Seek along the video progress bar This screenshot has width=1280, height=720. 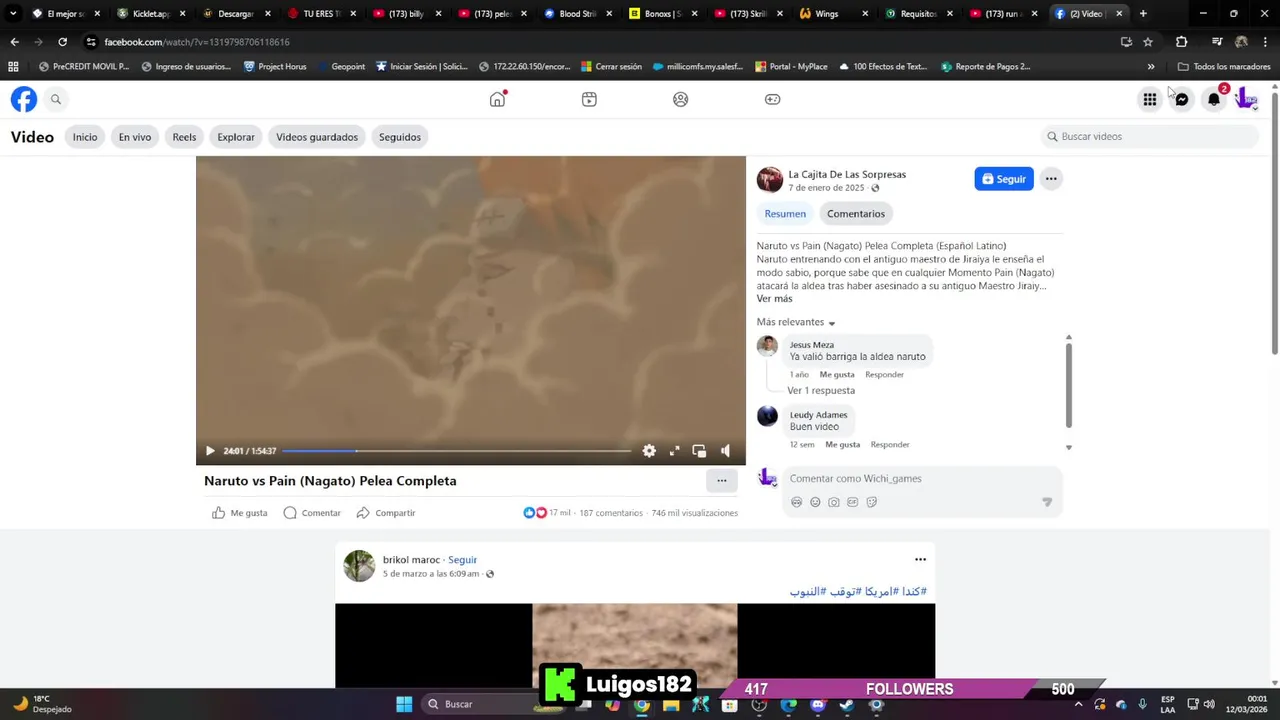pos(457,451)
